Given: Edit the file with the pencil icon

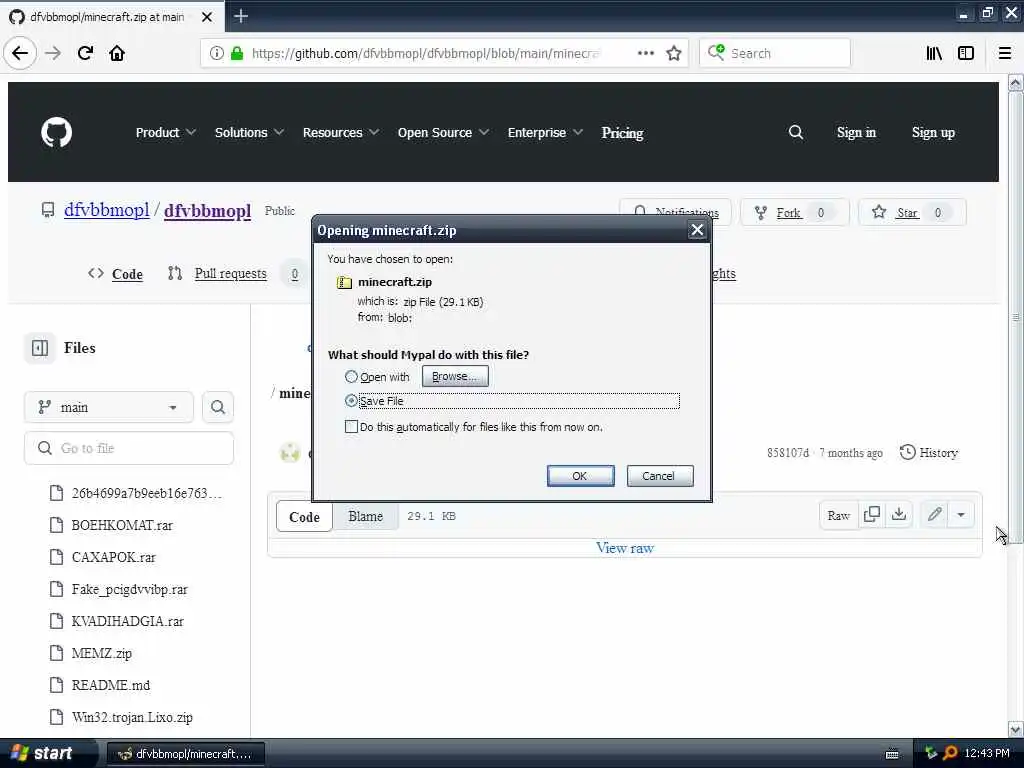Looking at the screenshot, I should pyautogui.click(x=935, y=515).
